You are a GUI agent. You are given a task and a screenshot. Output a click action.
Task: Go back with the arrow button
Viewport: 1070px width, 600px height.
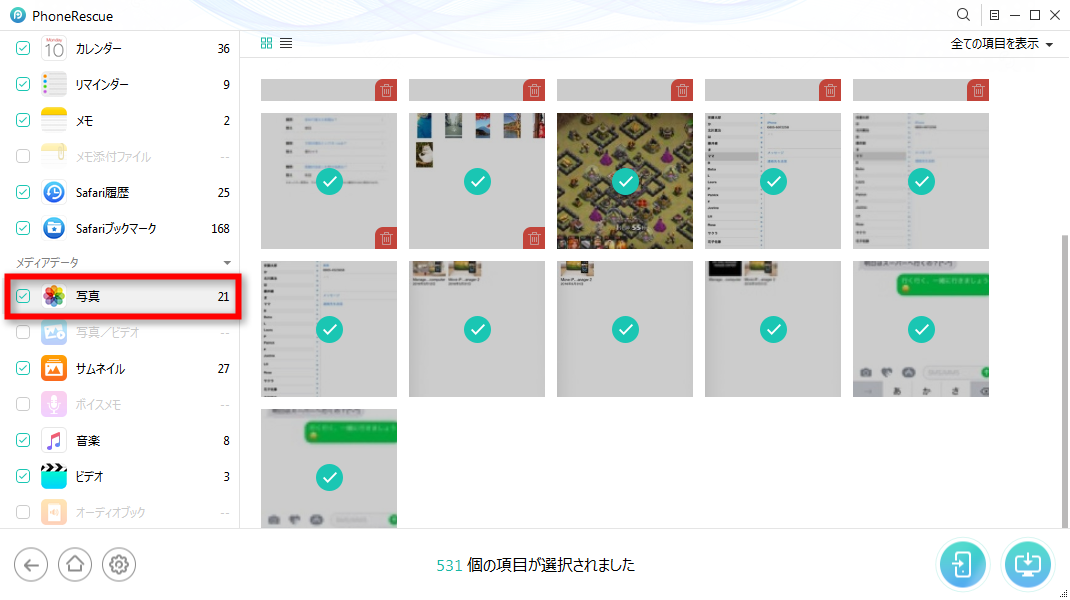pos(31,565)
